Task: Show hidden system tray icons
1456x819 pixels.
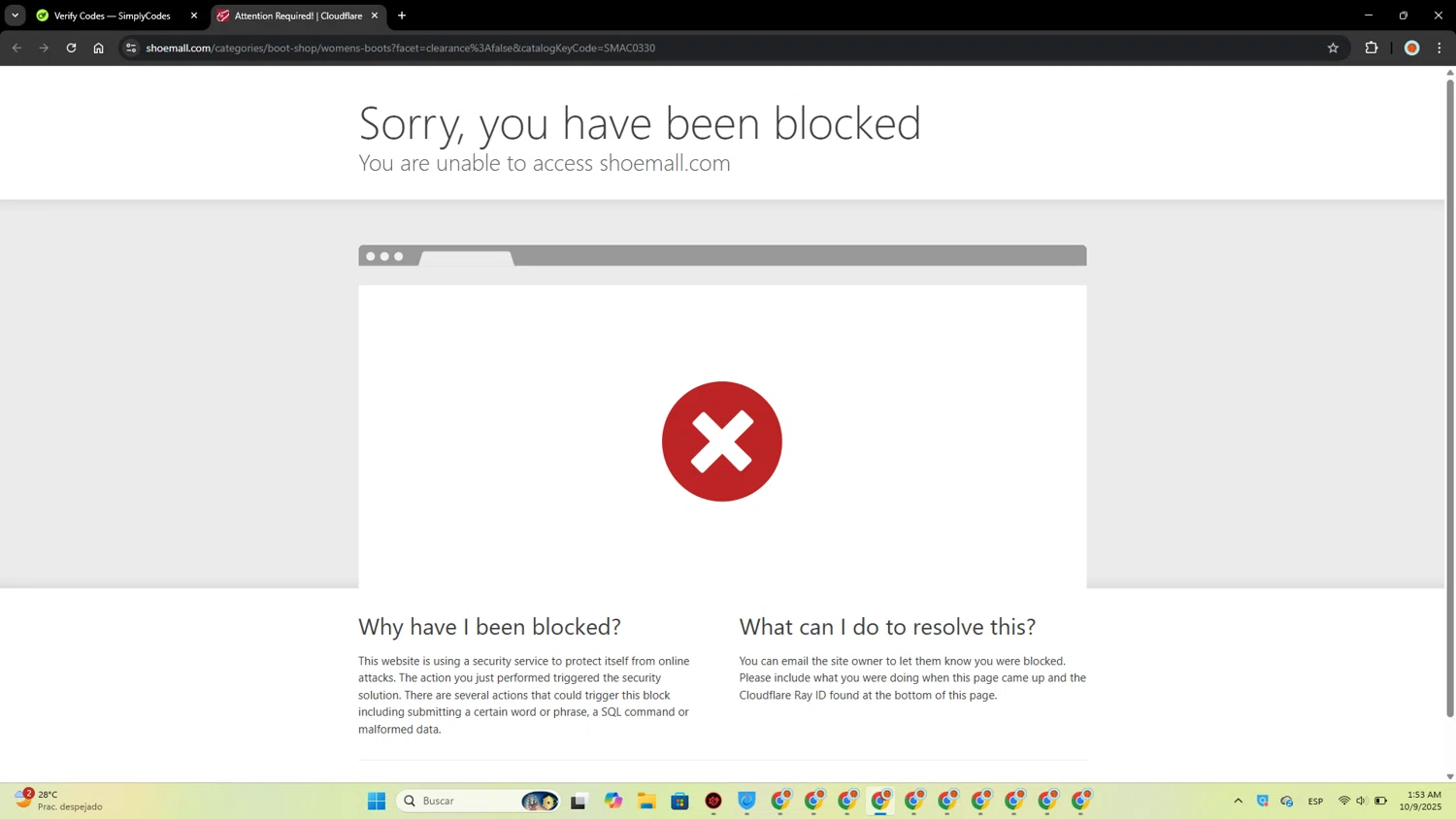Action: (x=1239, y=801)
